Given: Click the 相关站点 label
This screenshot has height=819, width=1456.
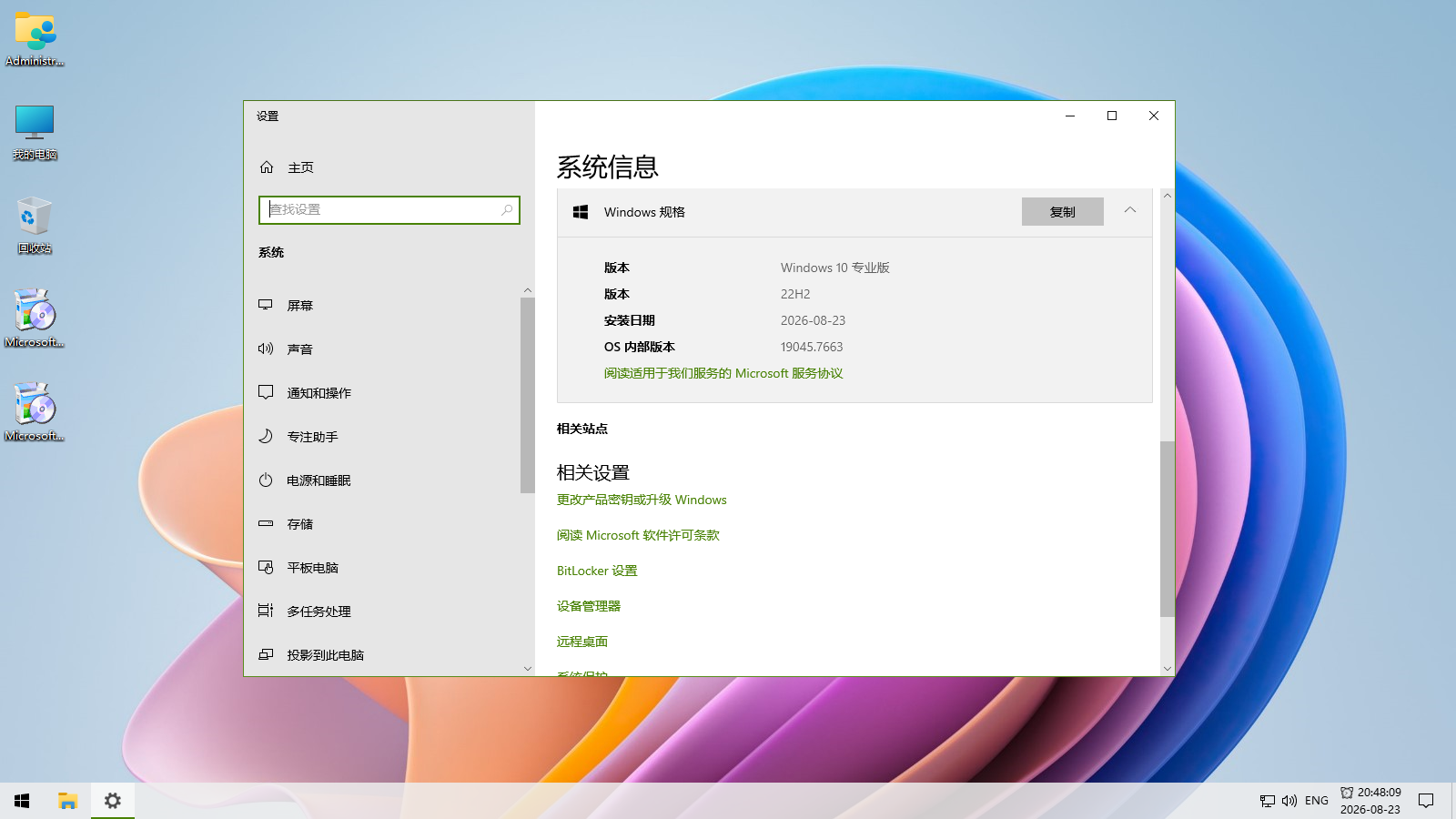Looking at the screenshot, I should 582,429.
